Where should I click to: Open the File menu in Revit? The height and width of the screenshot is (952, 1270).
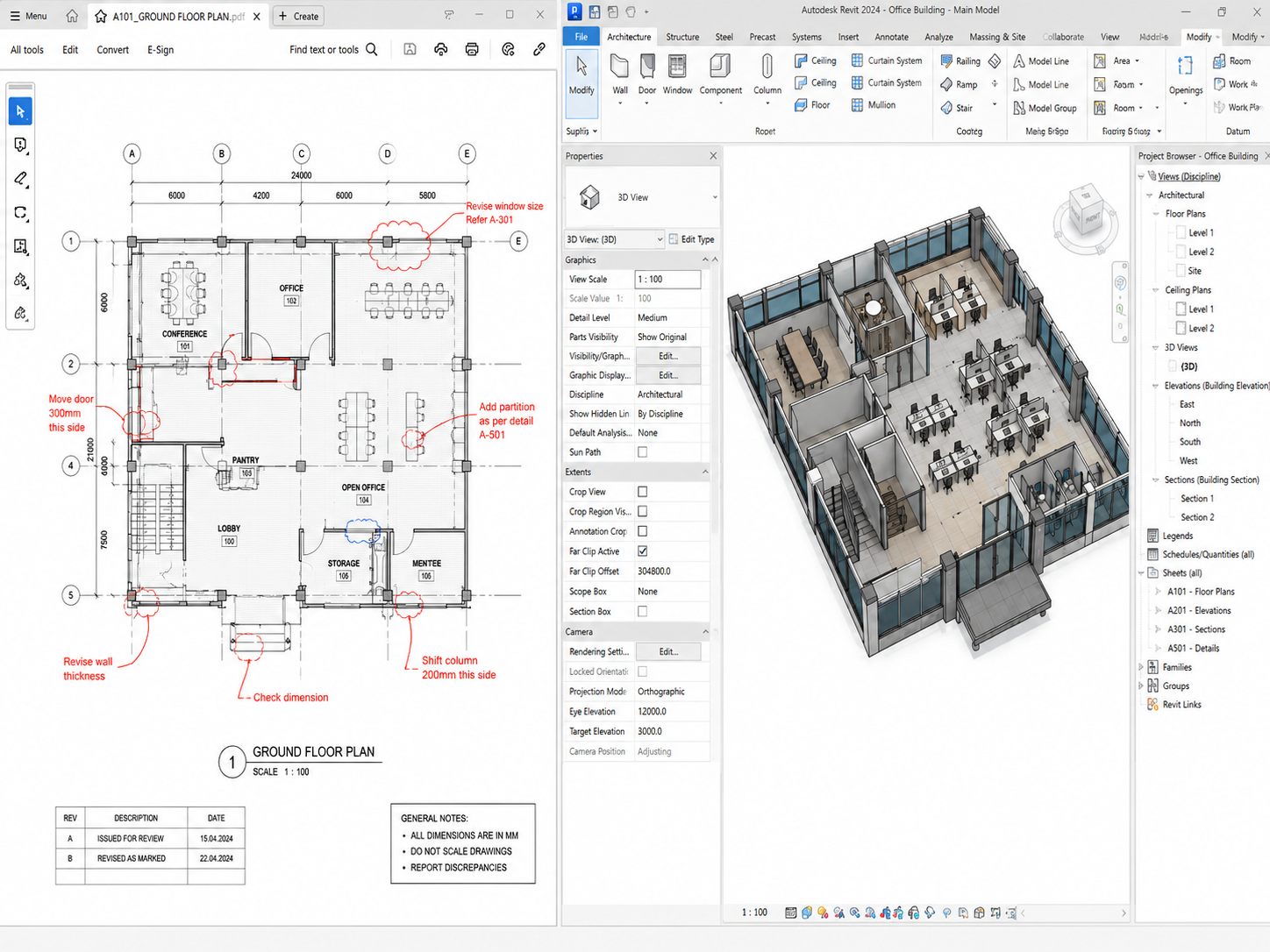point(581,37)
